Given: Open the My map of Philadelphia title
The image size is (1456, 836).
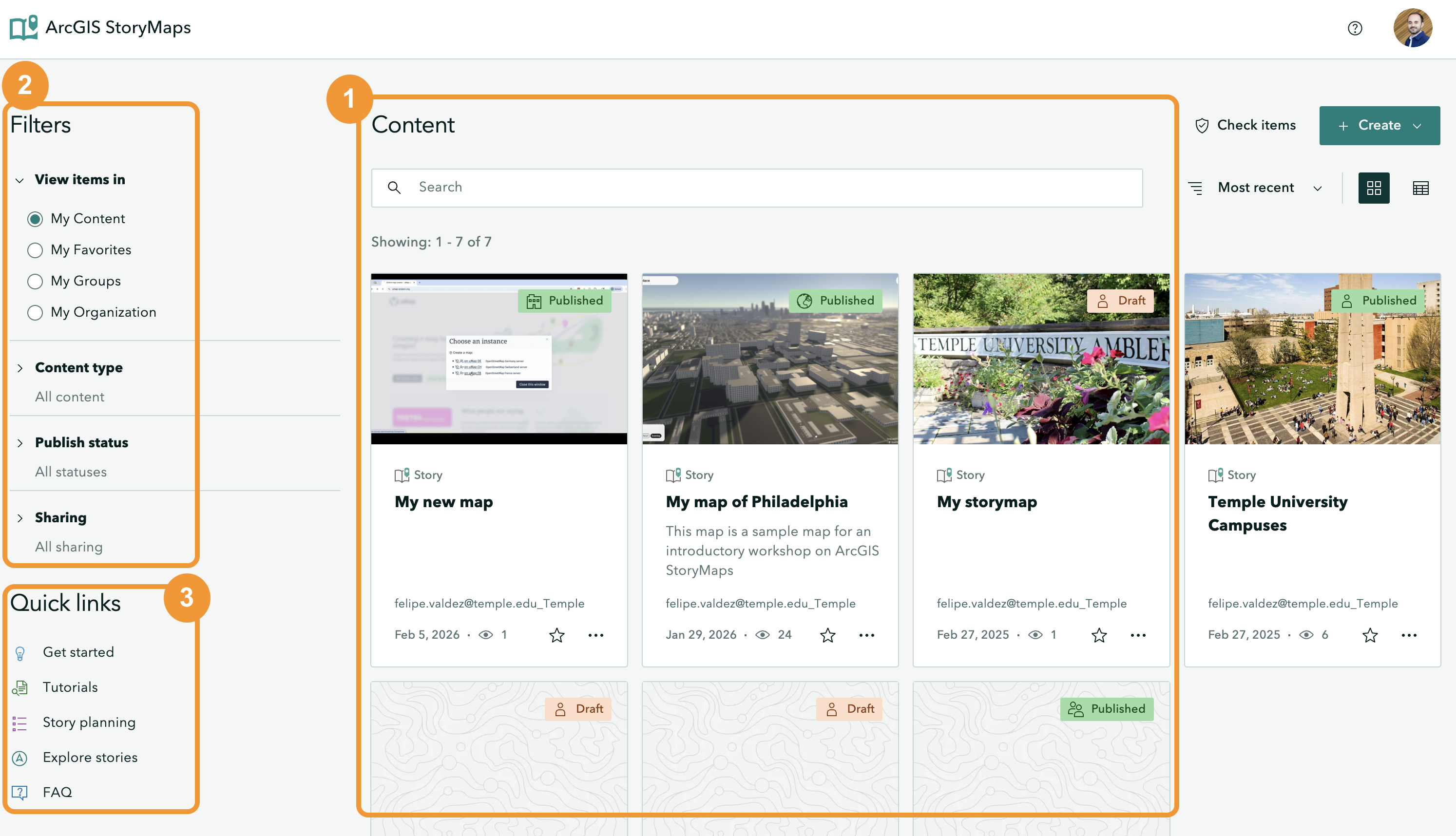Looking at the screenshot, I should click(757, 502).
